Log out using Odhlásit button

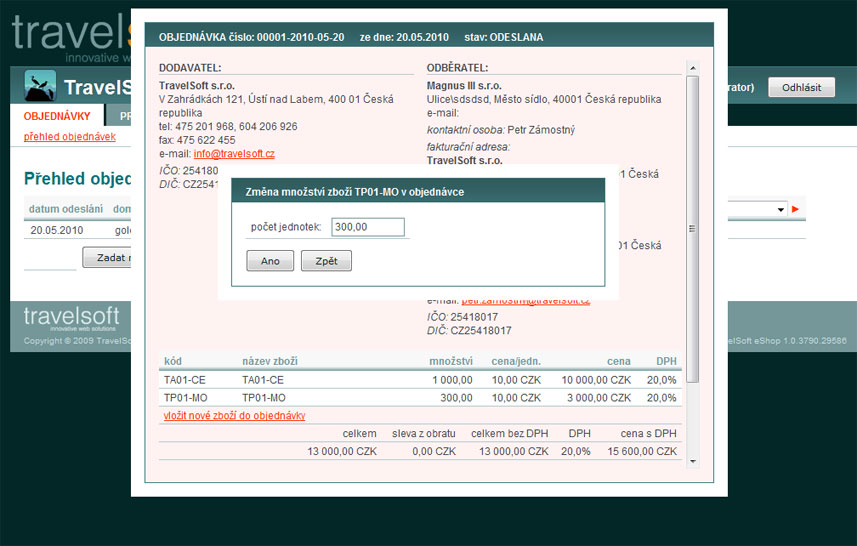801,87
